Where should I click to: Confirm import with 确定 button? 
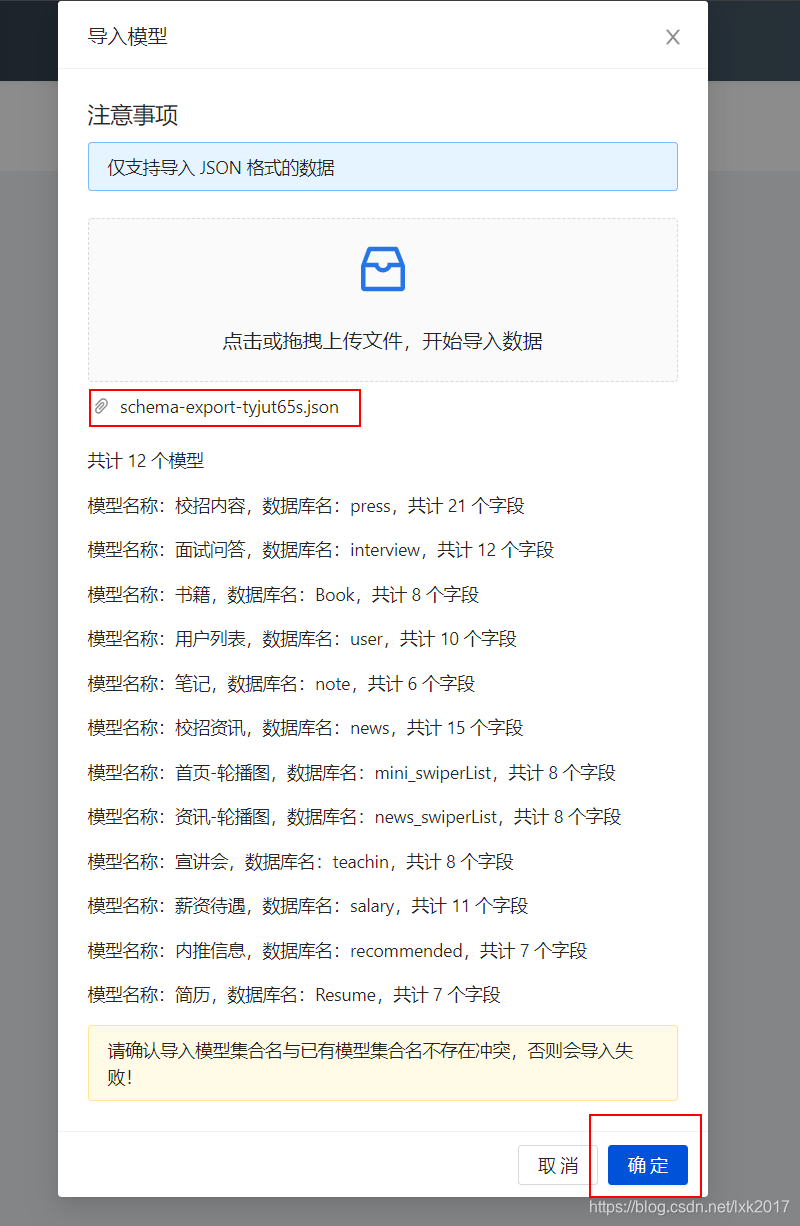pyautogui.click(x=648, y=1165)
